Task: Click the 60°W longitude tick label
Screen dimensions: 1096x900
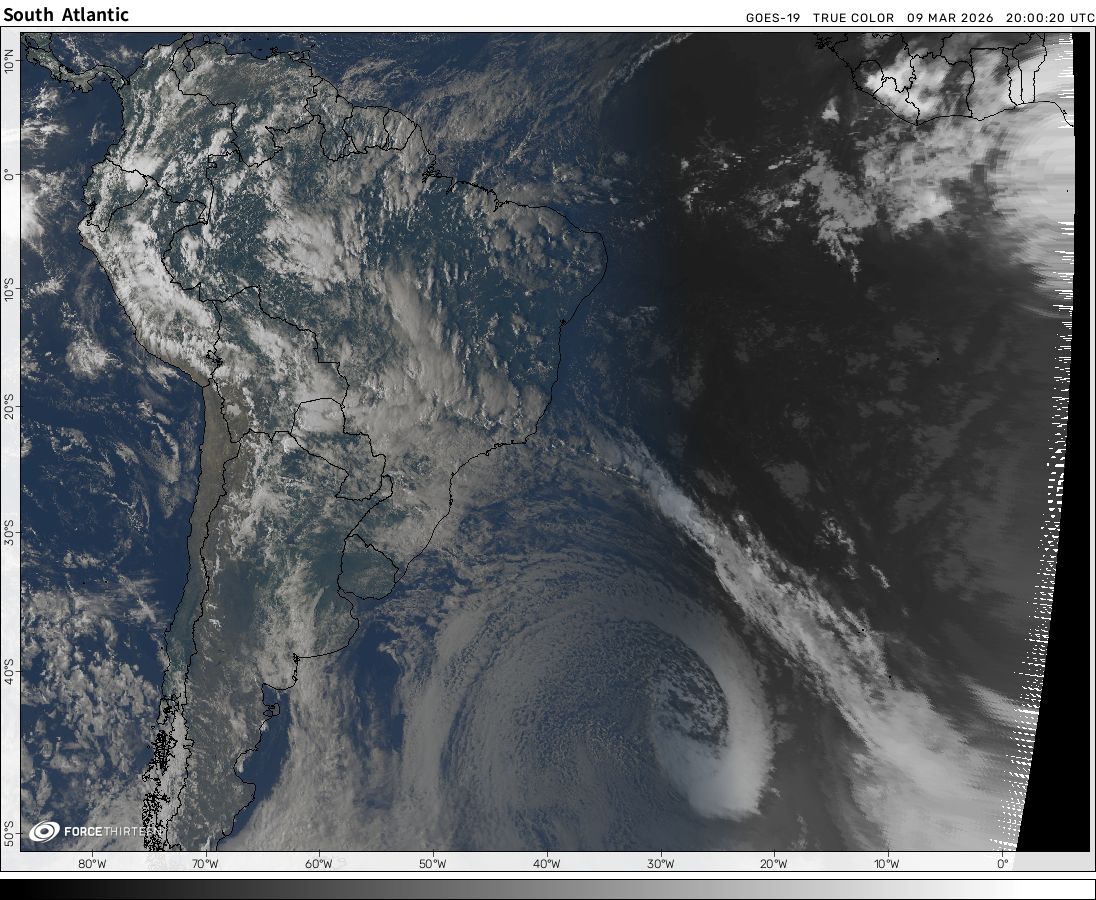Action: (319, 864)
